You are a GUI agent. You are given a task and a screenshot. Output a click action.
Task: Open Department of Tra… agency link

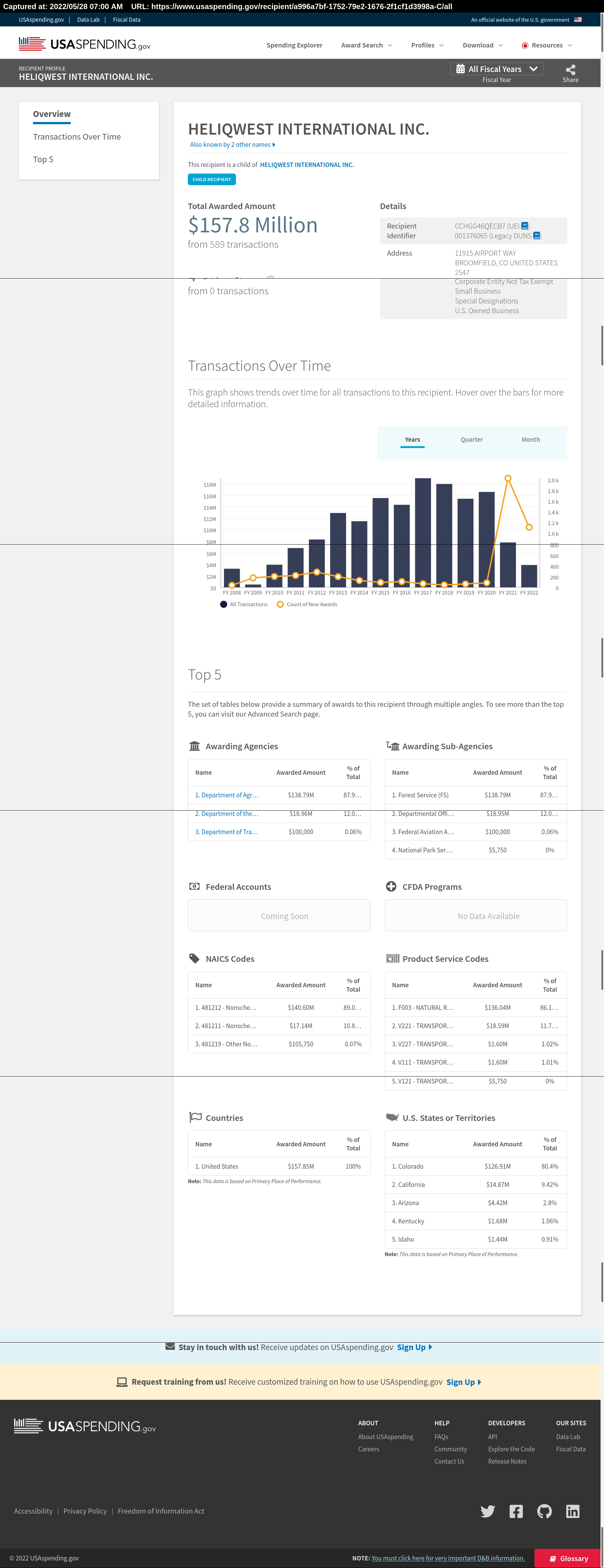tap(226, 832)
